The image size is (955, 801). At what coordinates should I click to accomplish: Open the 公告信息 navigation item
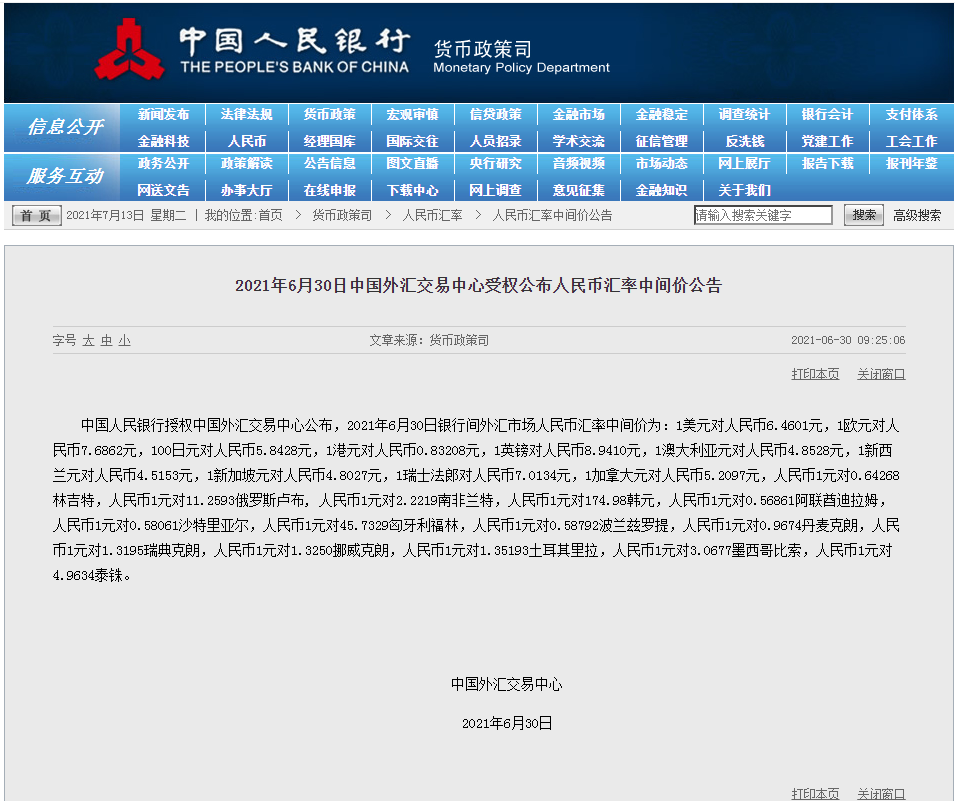(x=329, y=164)
